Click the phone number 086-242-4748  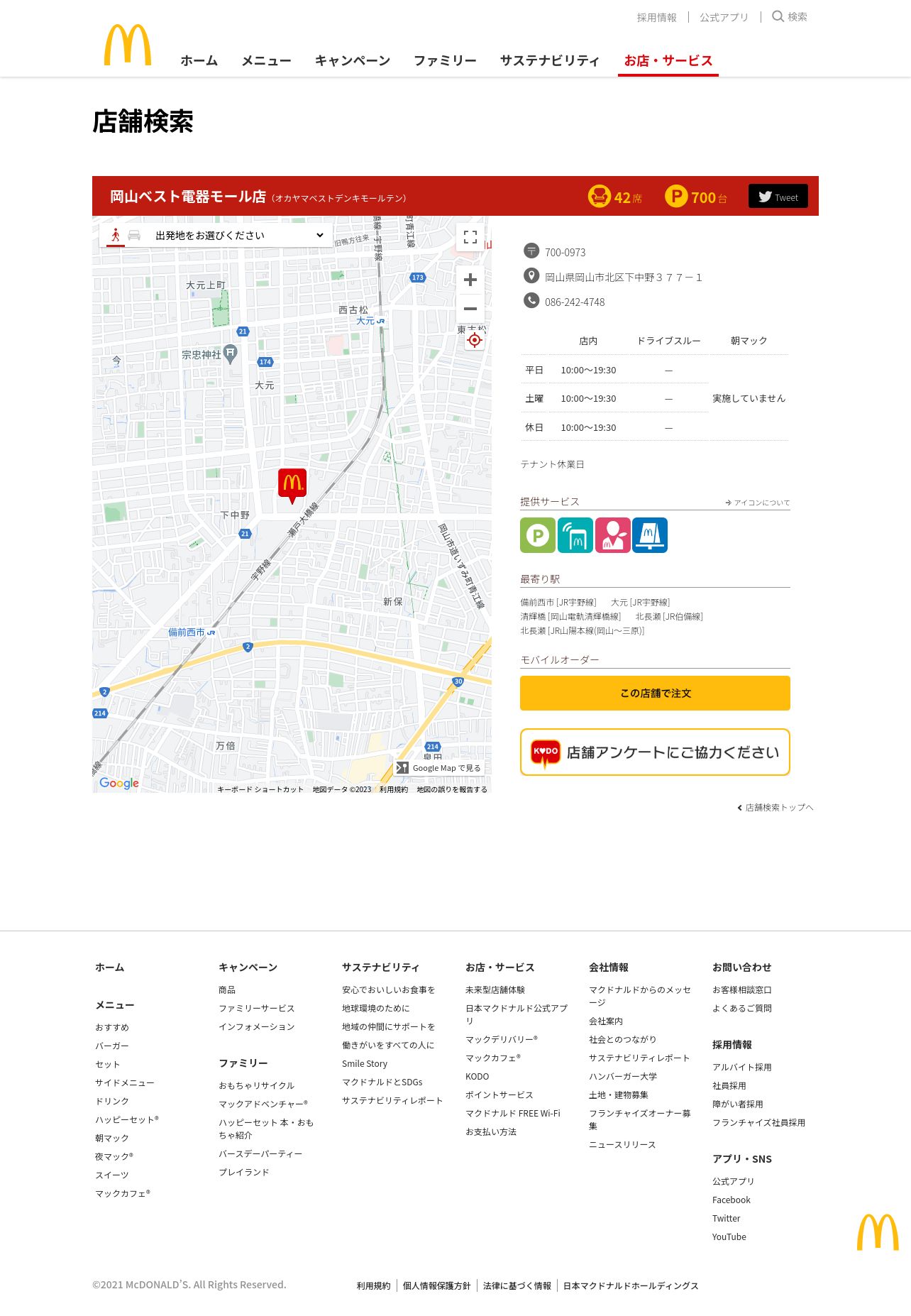click(x=575, y=302)
